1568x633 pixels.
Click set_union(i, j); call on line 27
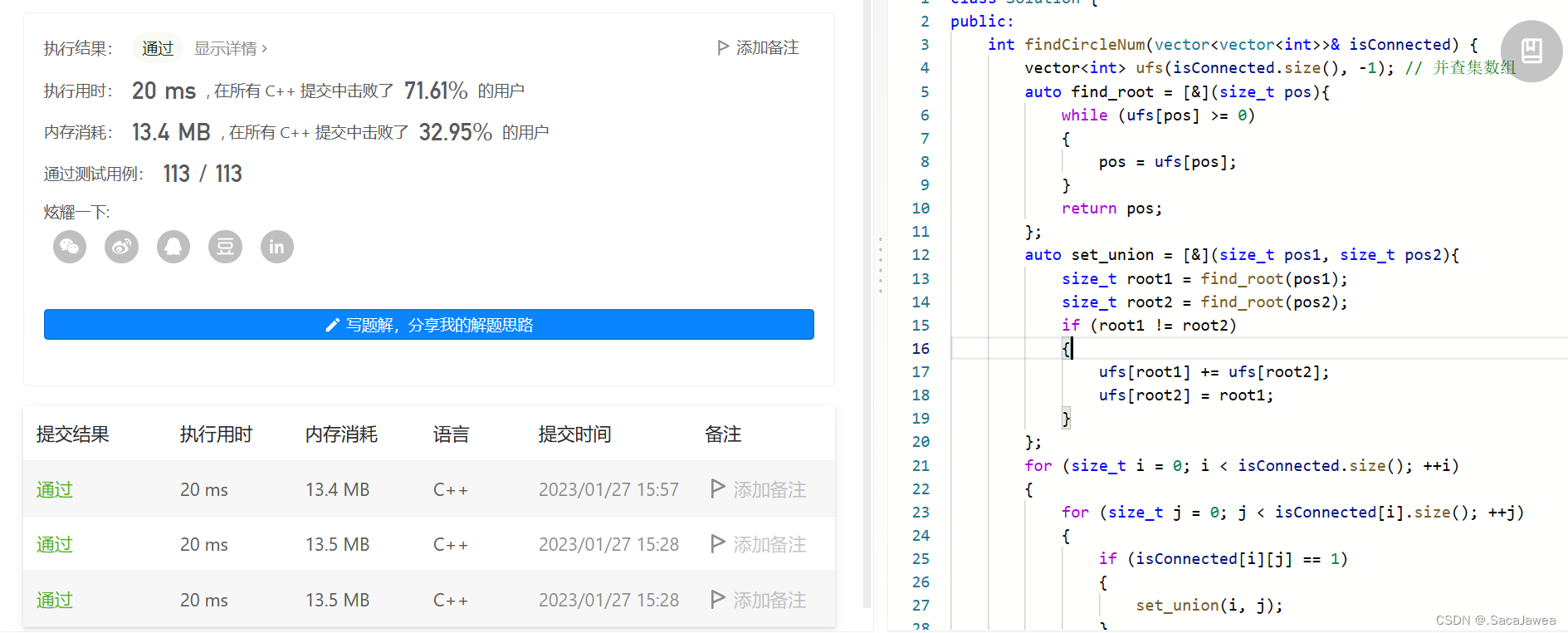(1209, 606)
